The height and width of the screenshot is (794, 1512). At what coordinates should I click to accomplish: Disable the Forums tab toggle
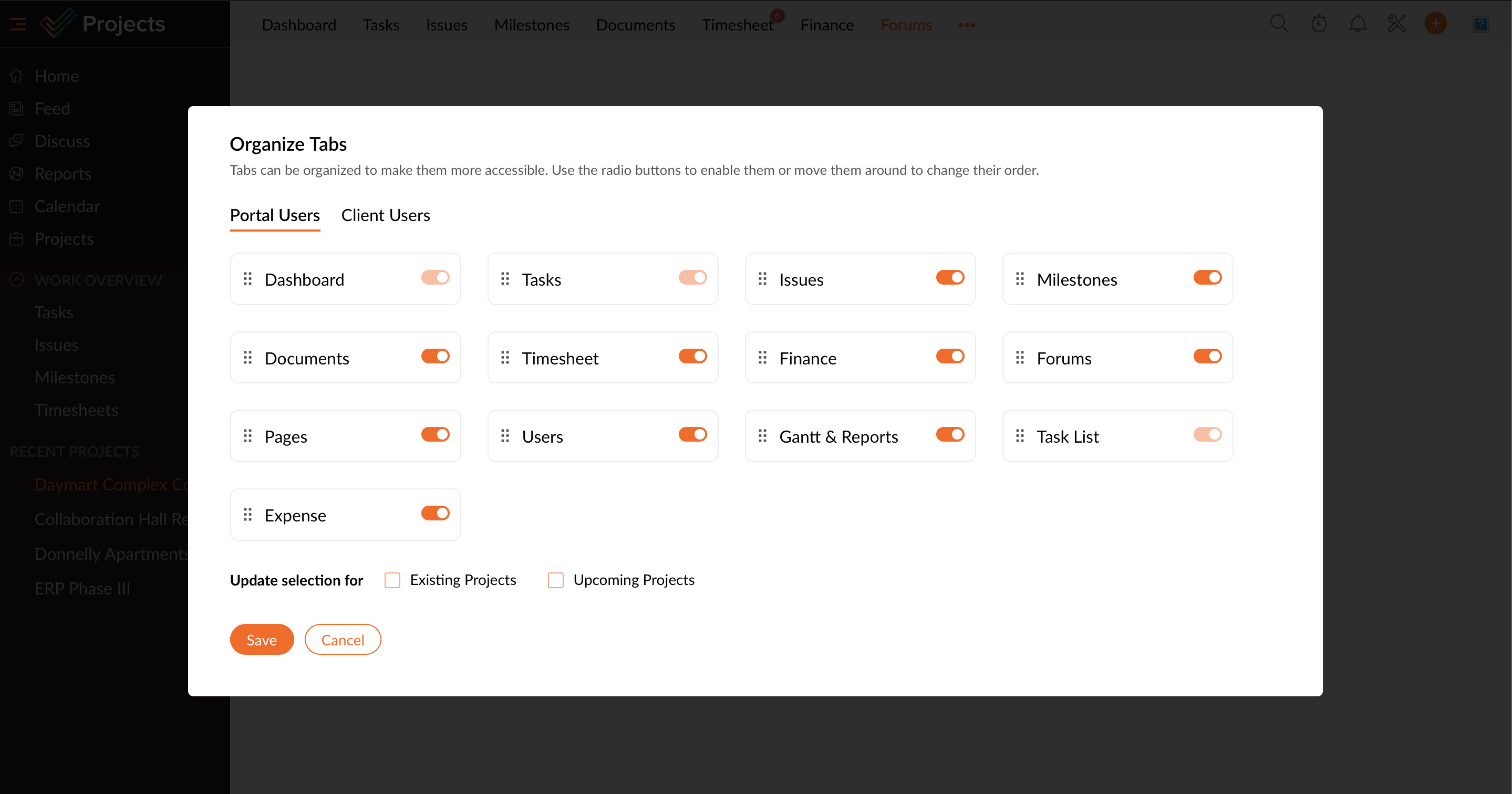(1207, 356)
